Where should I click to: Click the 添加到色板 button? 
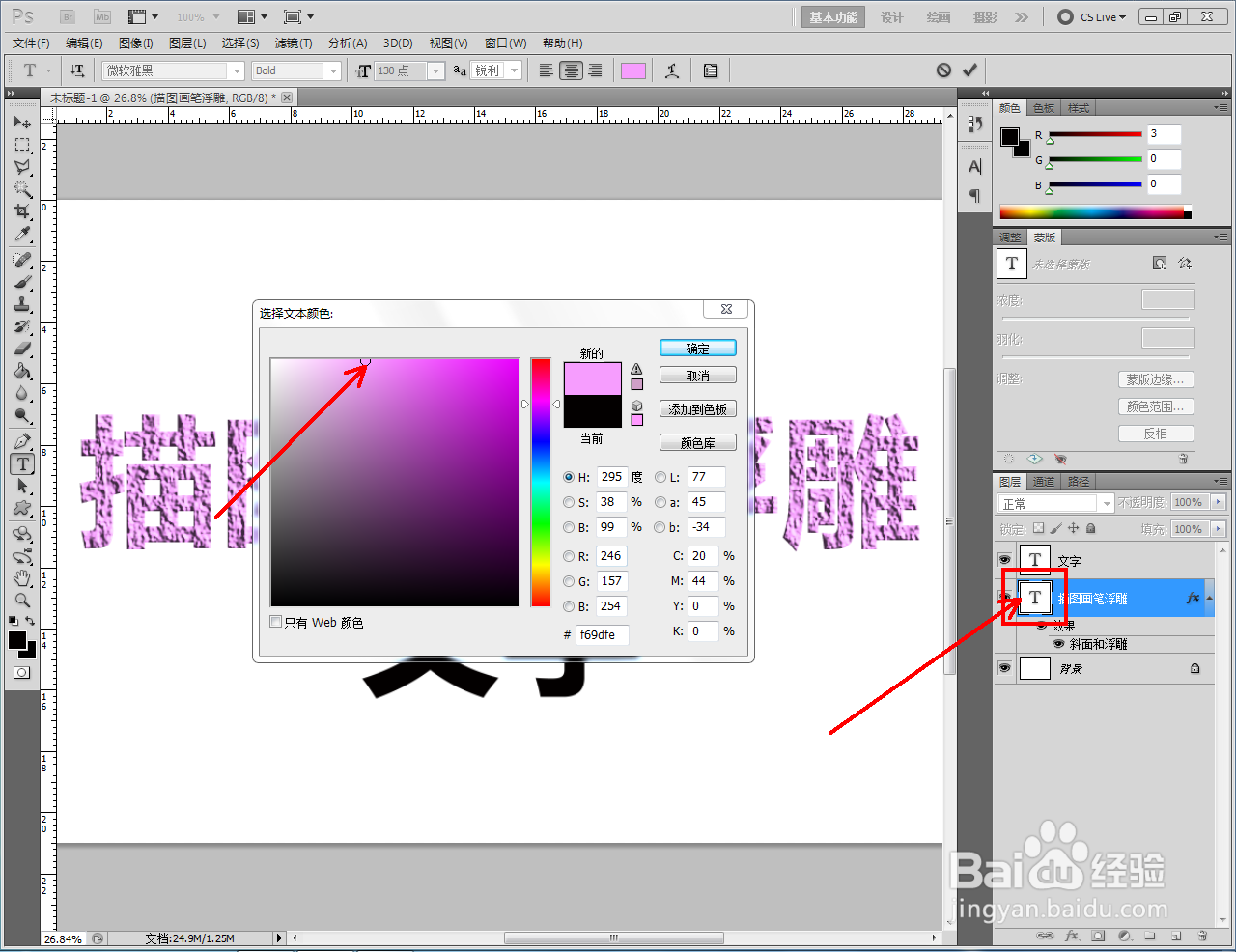point(698,409)
